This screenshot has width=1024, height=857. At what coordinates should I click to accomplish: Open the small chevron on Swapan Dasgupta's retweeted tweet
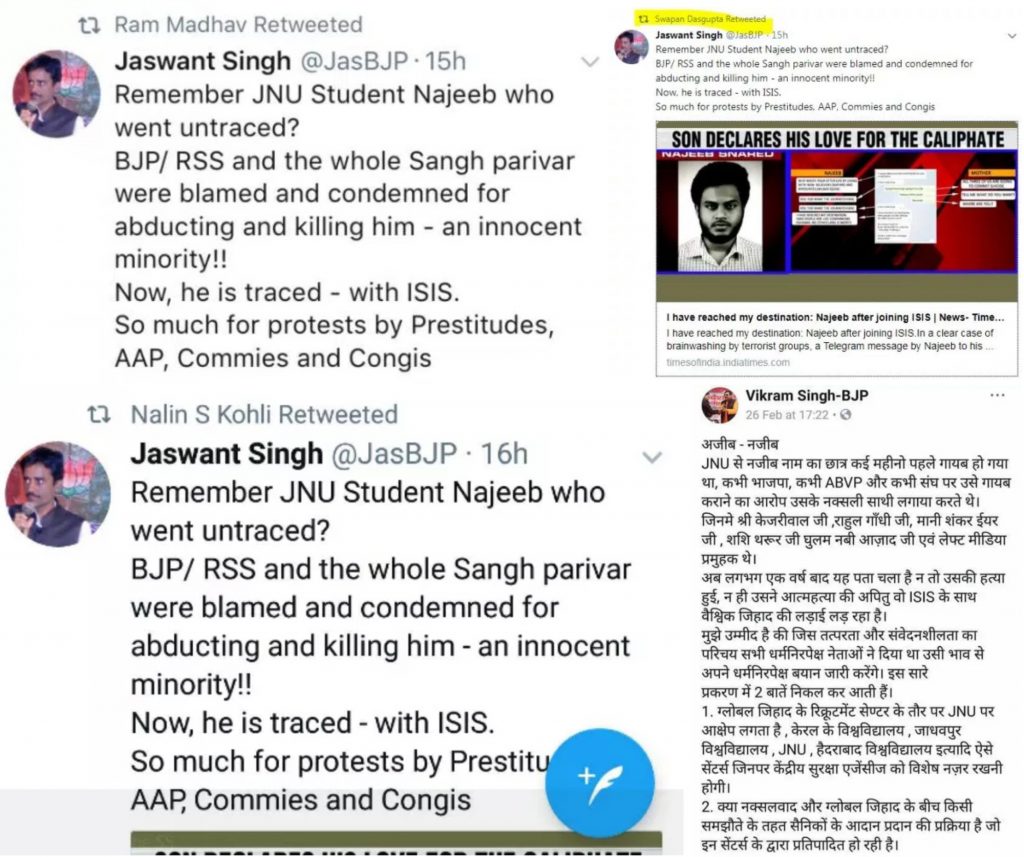1012,37
